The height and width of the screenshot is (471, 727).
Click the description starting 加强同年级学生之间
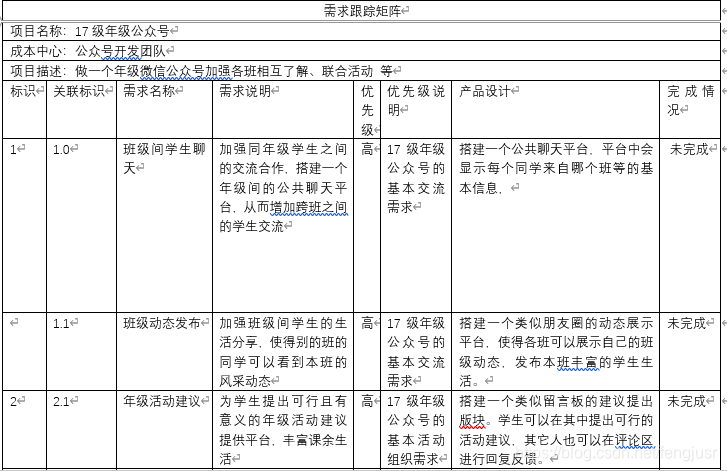tap(283, 188)
